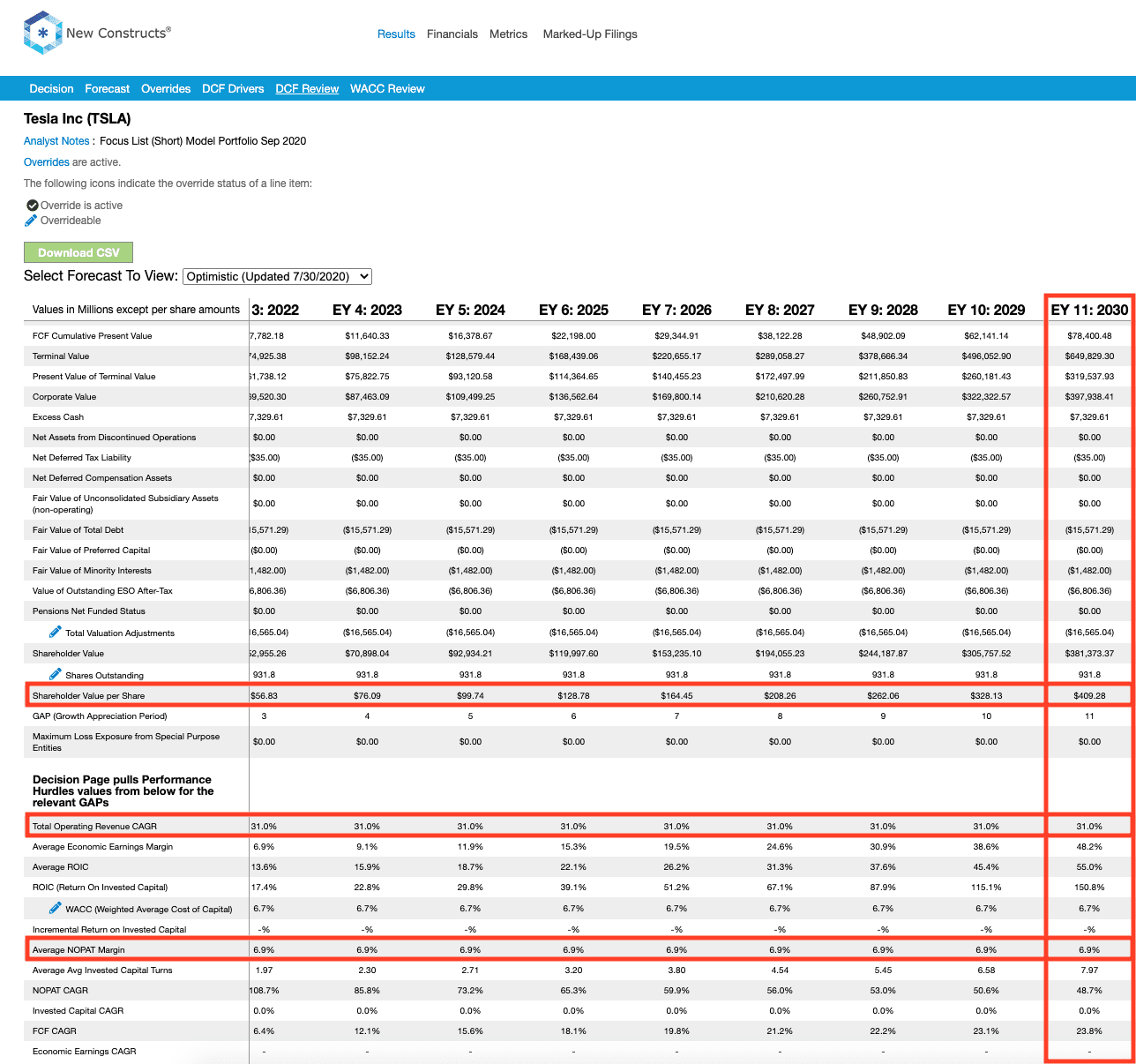
Task: Follow the Overrides are active link
Action: click(47, 162)
